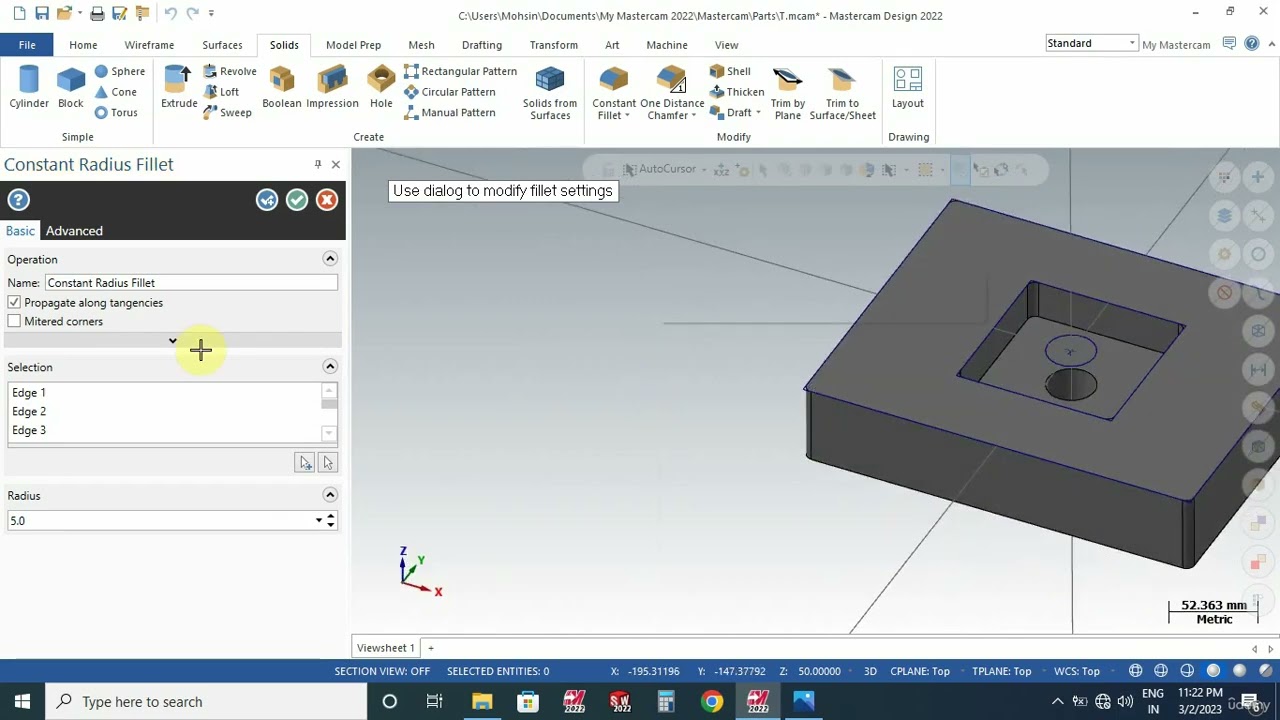The width and height of the screenshot is (1280, 720).
Task: Open fillet panel help icon
Action: pyautogui.click(x=18, y=200)
